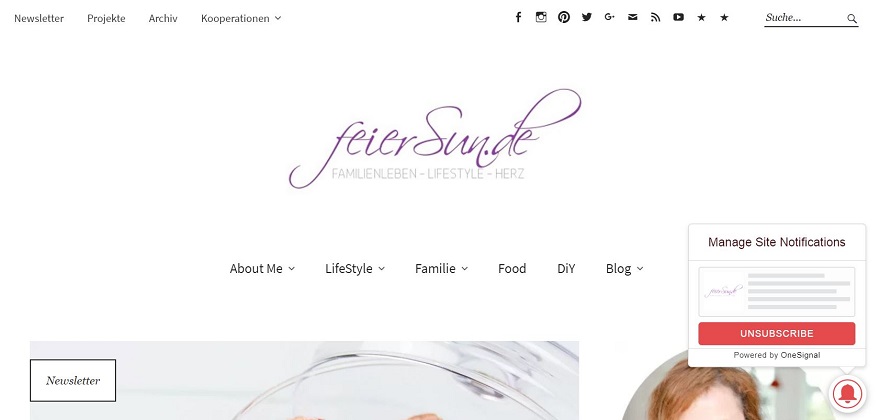Click the feierSun.de header logo
The width and height of the screenshot is (880, 420).
[x=435, y=139]
